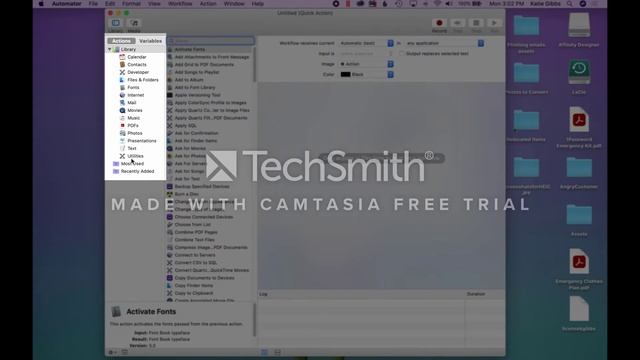The height and width of the screenshot is (360, 640).
Task: Open the View menu in menu bar
Action: pyautogui.click(x=154, y=4)
